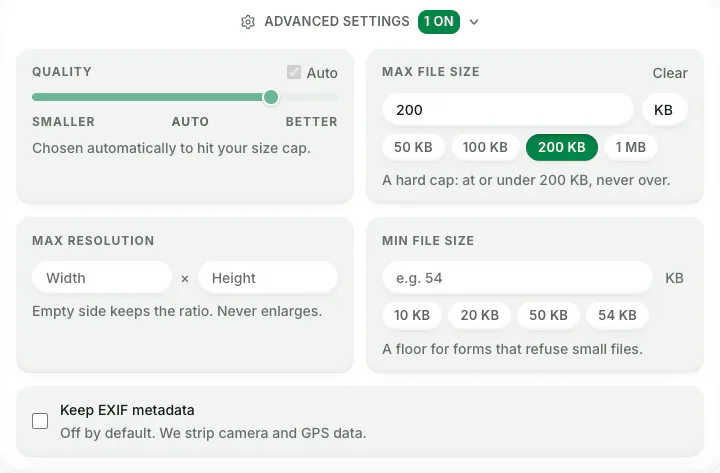The width and height of the screenshot is (720, 473).
Task: Click Clear in Max File Size
Action: (670, 73)
